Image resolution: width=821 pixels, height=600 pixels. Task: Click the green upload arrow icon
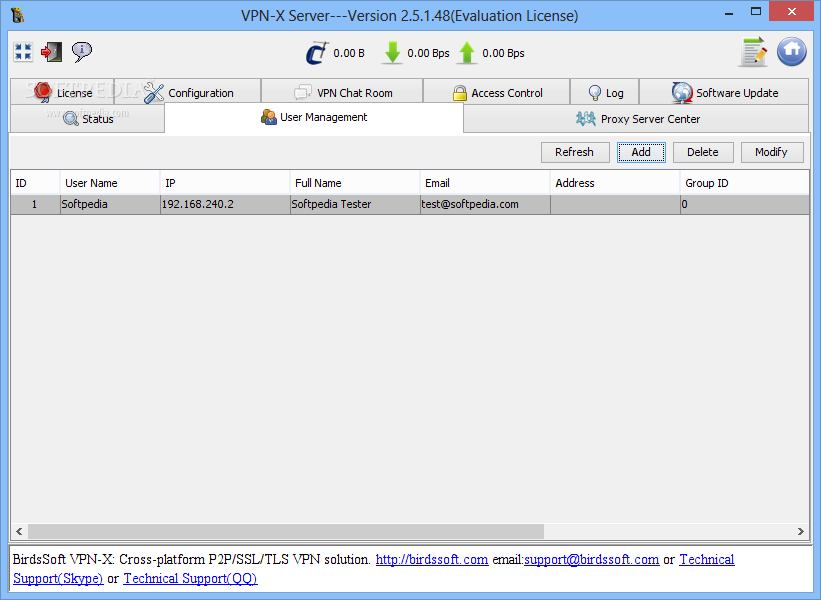coord(467,53)
